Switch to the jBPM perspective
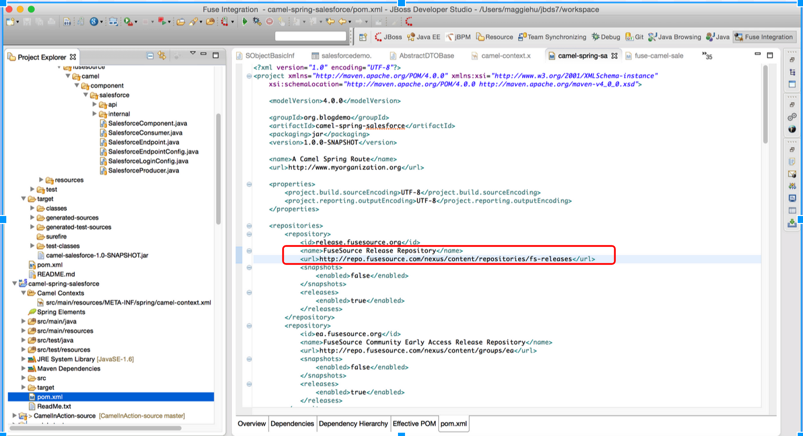The image size is (803, 436). tap(458, 37)
